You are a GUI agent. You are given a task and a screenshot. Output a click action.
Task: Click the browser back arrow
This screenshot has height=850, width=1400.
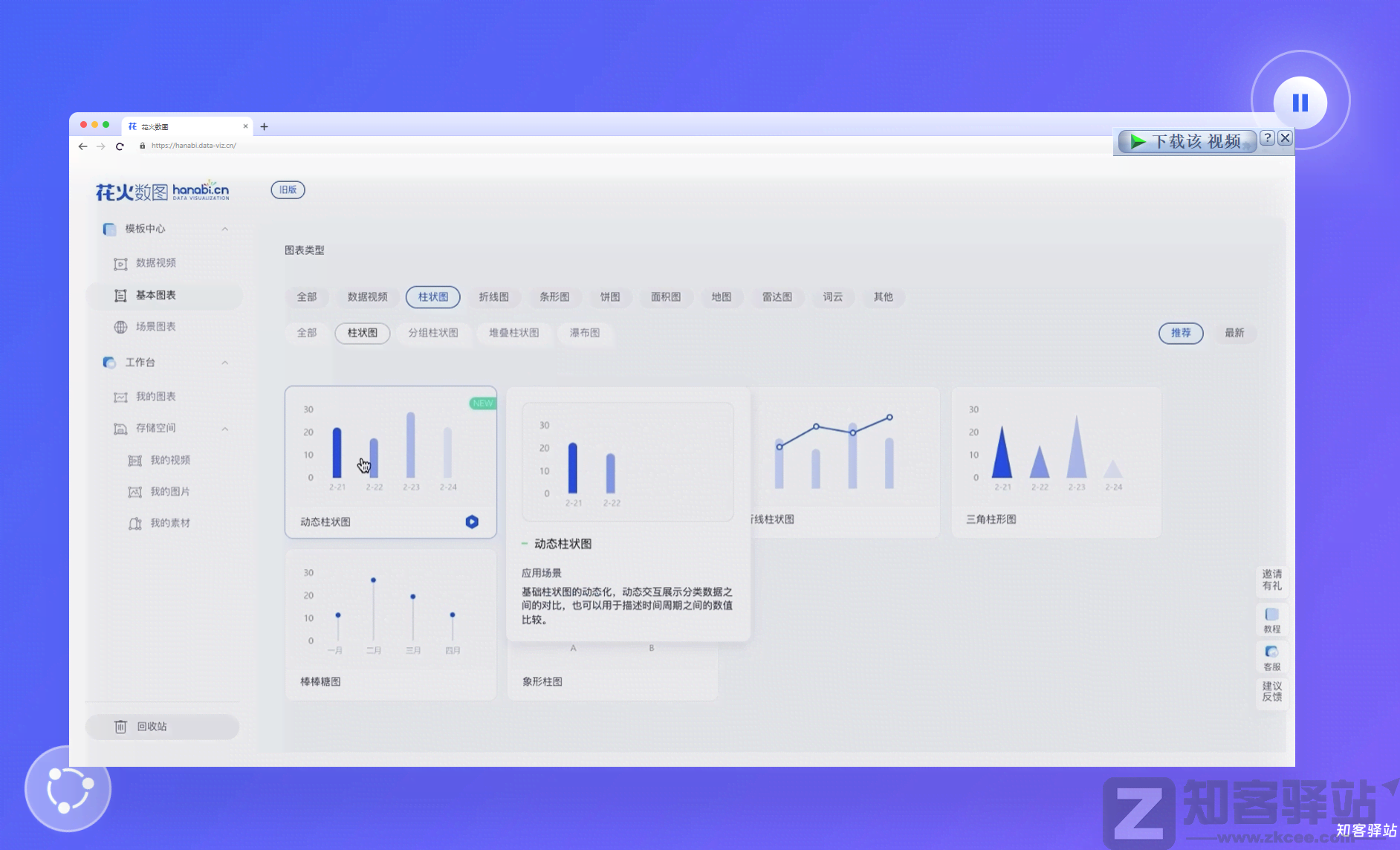[82, 146]
